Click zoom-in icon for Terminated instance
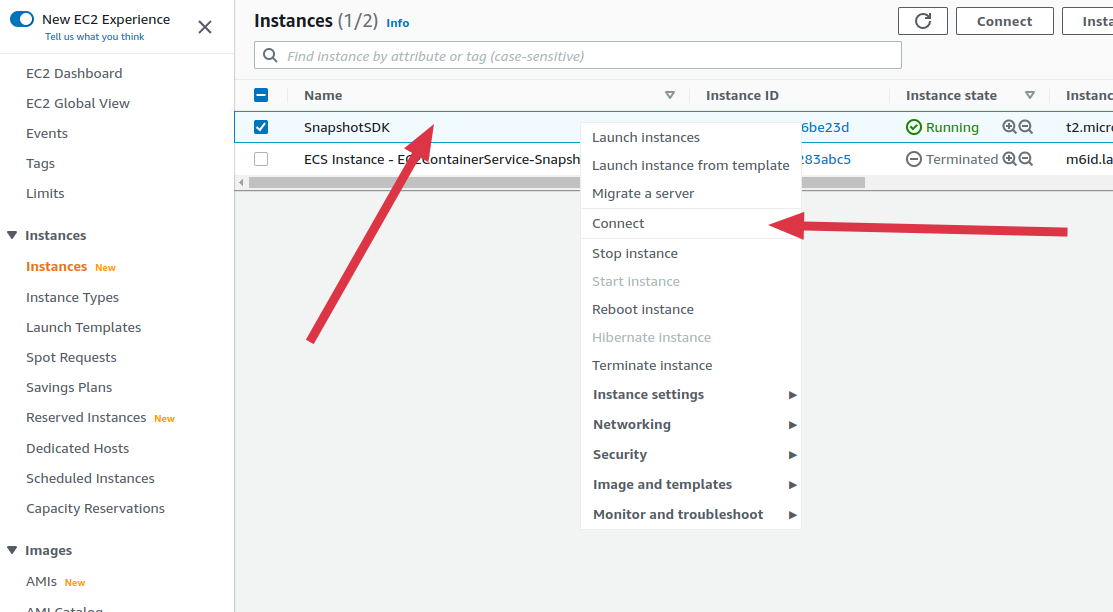This screenshot has width=1113, height=612. click(x=1009, y=159)
